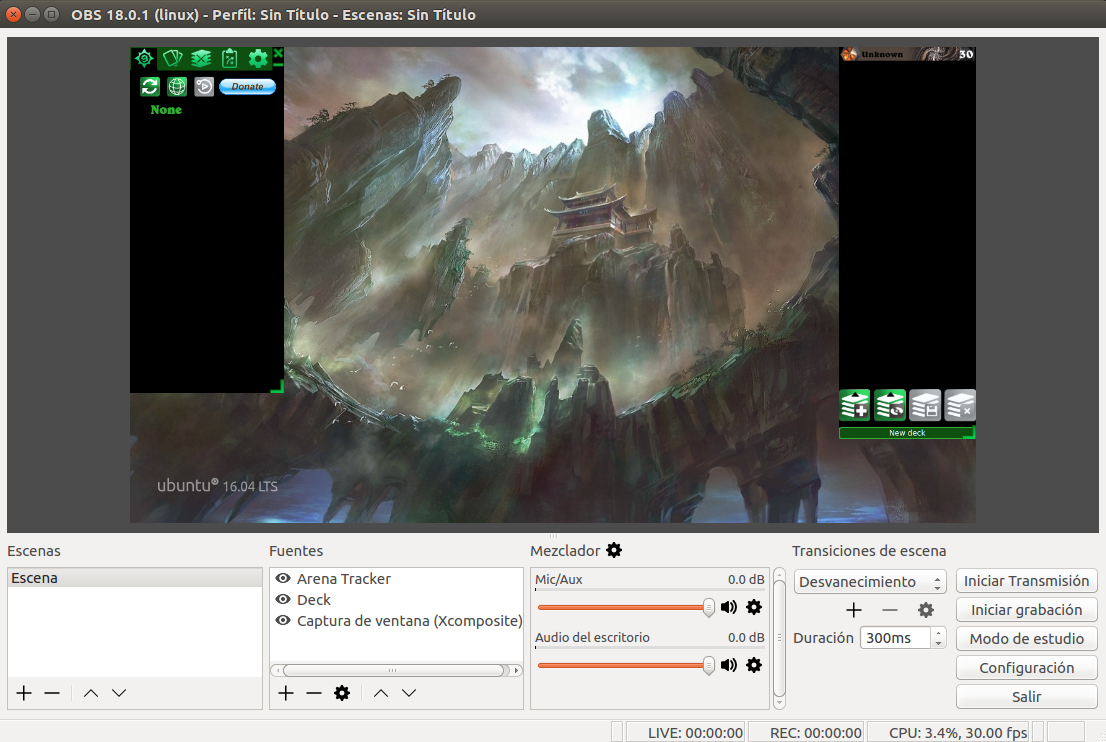Add a transition with the Transiciones plus
The width and height of the screenshot is (1106, 742).
(854, 610)
